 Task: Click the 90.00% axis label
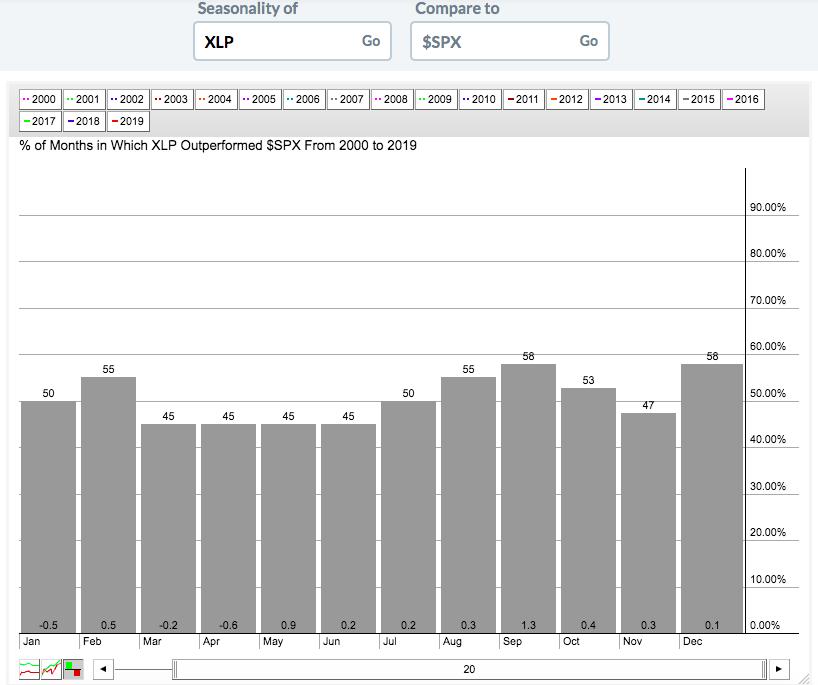(767, 207)
